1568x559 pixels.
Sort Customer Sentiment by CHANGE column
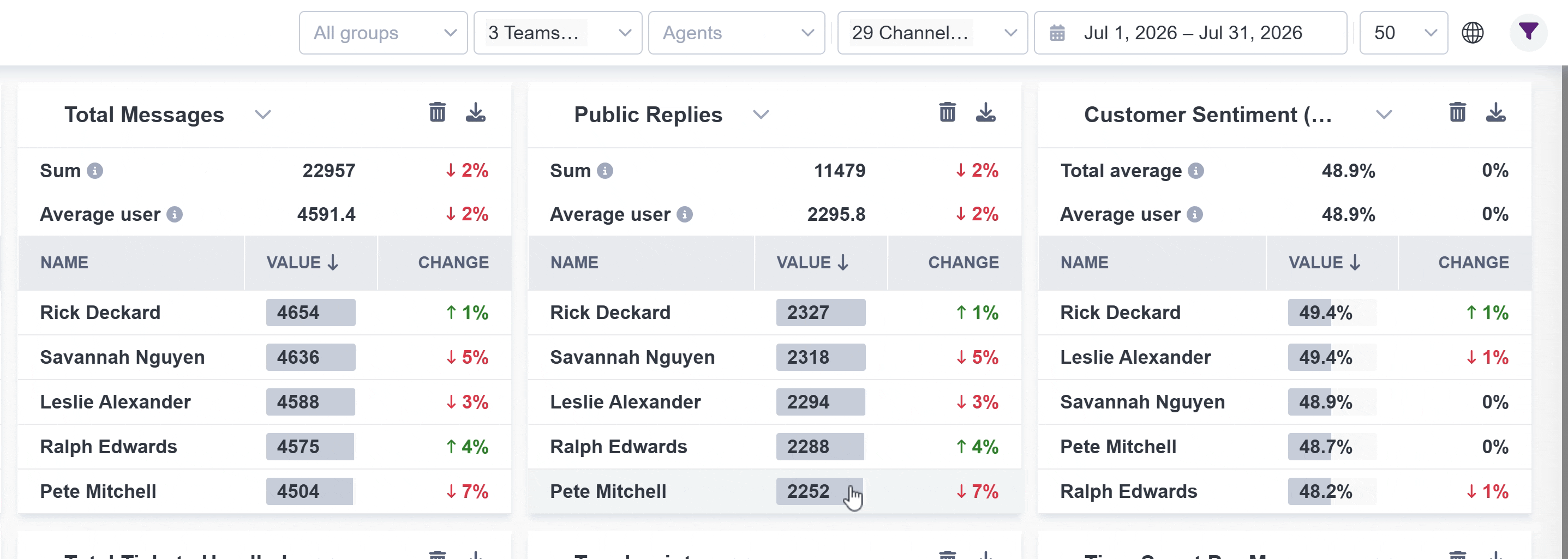(x=1465, y=263)
